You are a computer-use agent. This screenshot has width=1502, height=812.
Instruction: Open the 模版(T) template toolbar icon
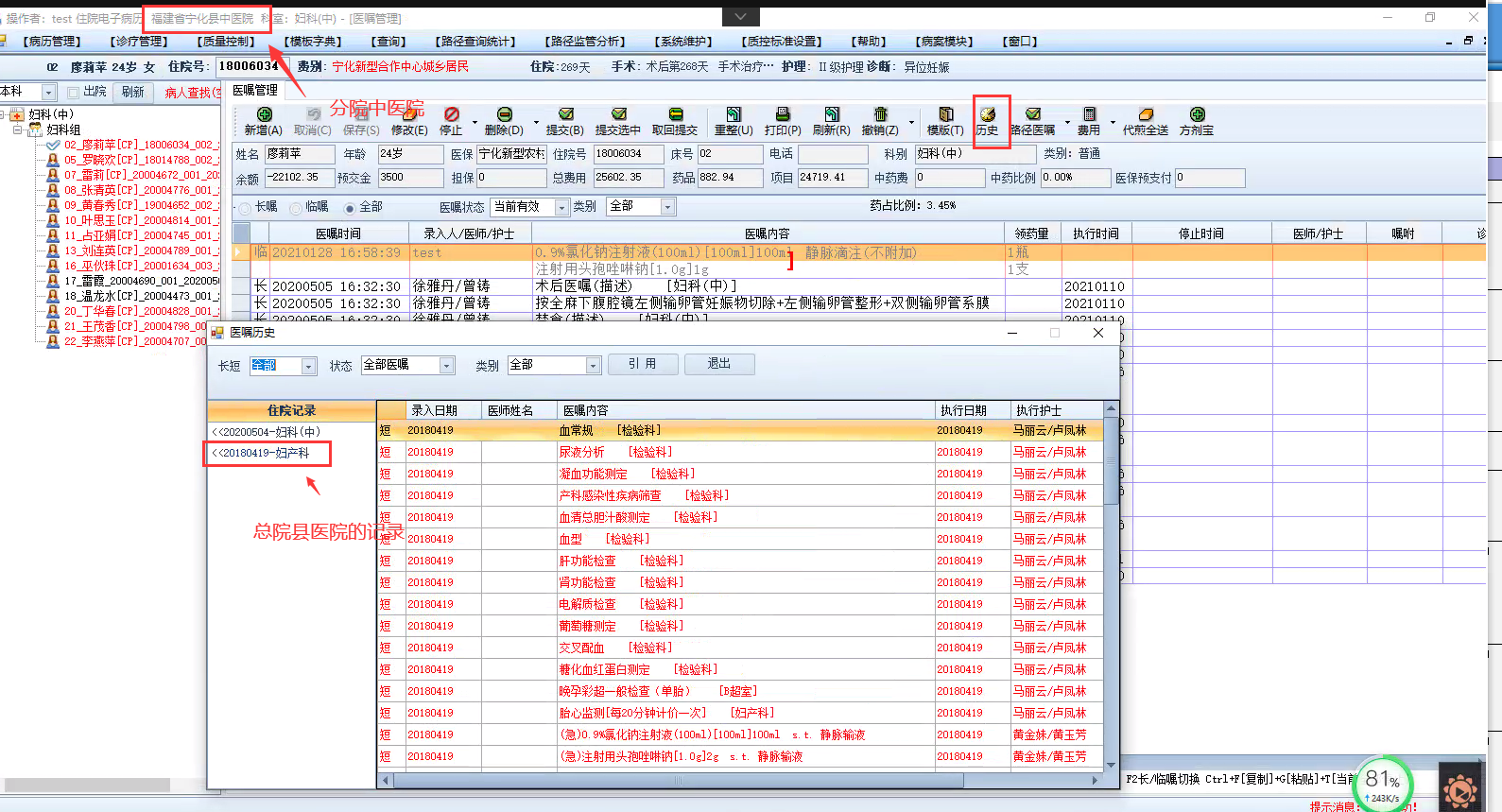[x=945, y=114]
